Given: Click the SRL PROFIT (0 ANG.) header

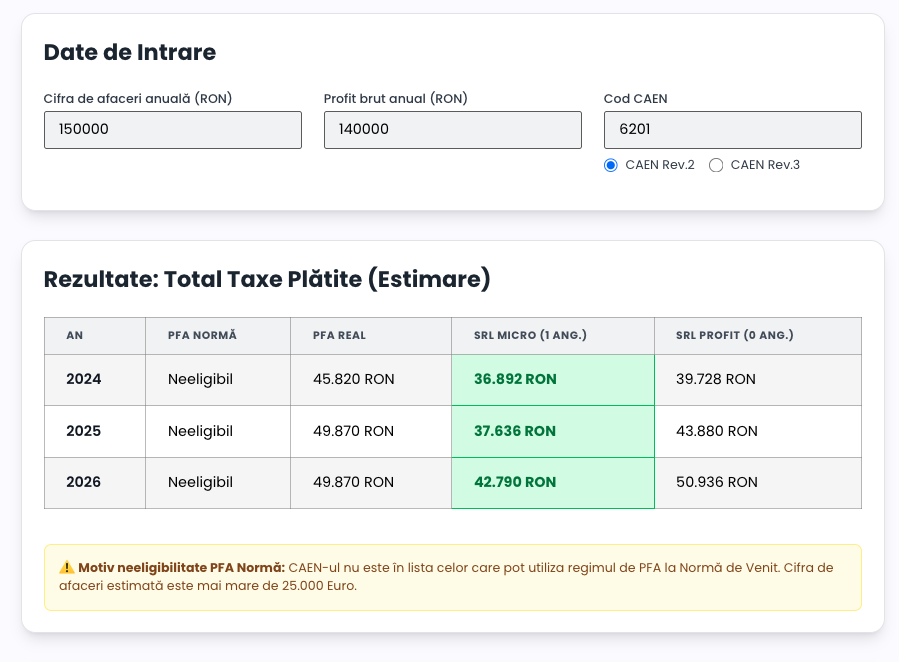Looking at the screenshot, I should [734, 336].
